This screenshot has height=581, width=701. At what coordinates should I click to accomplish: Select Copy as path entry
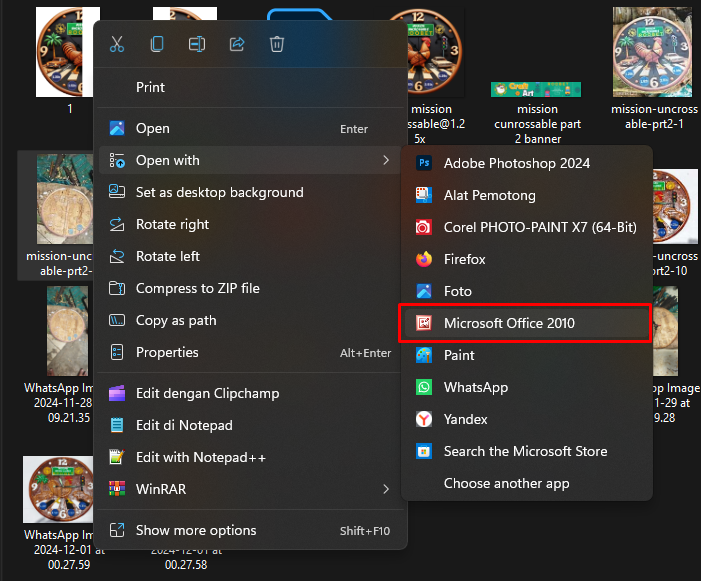(250, 320)
